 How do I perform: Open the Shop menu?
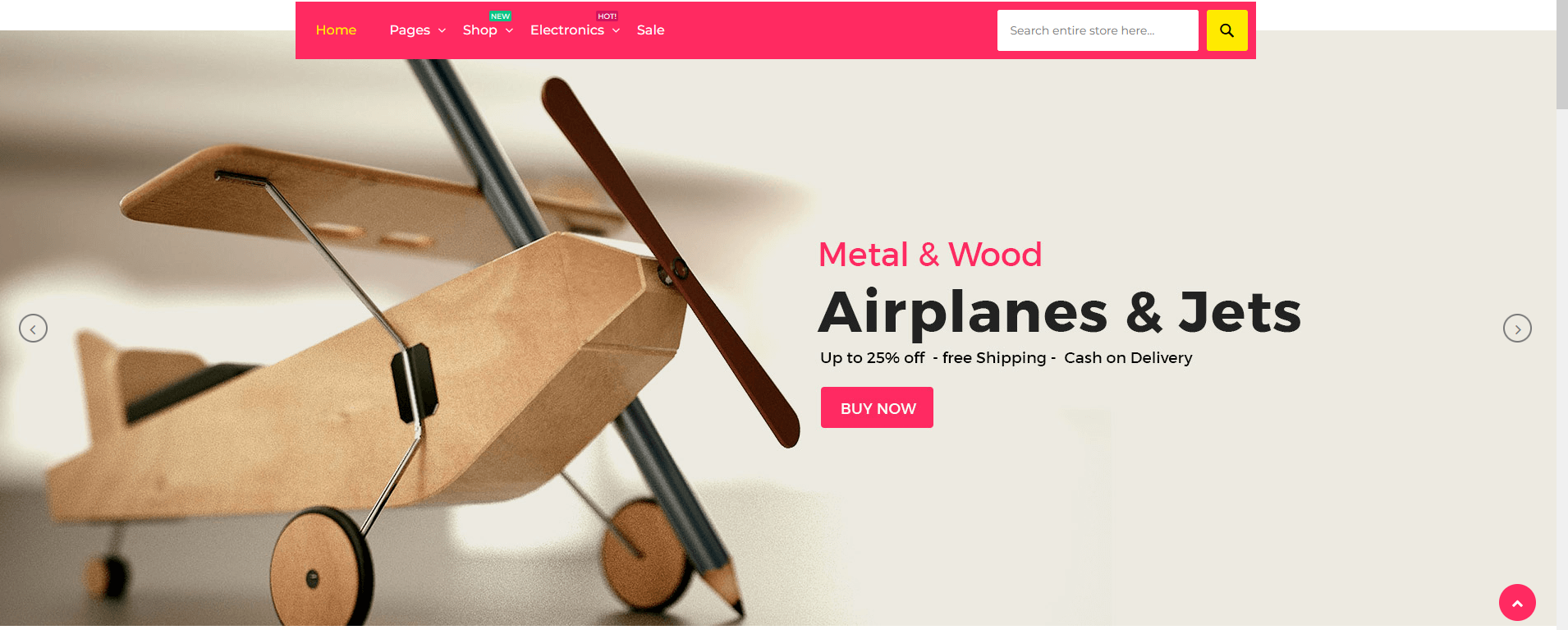[x=479, y=30]
